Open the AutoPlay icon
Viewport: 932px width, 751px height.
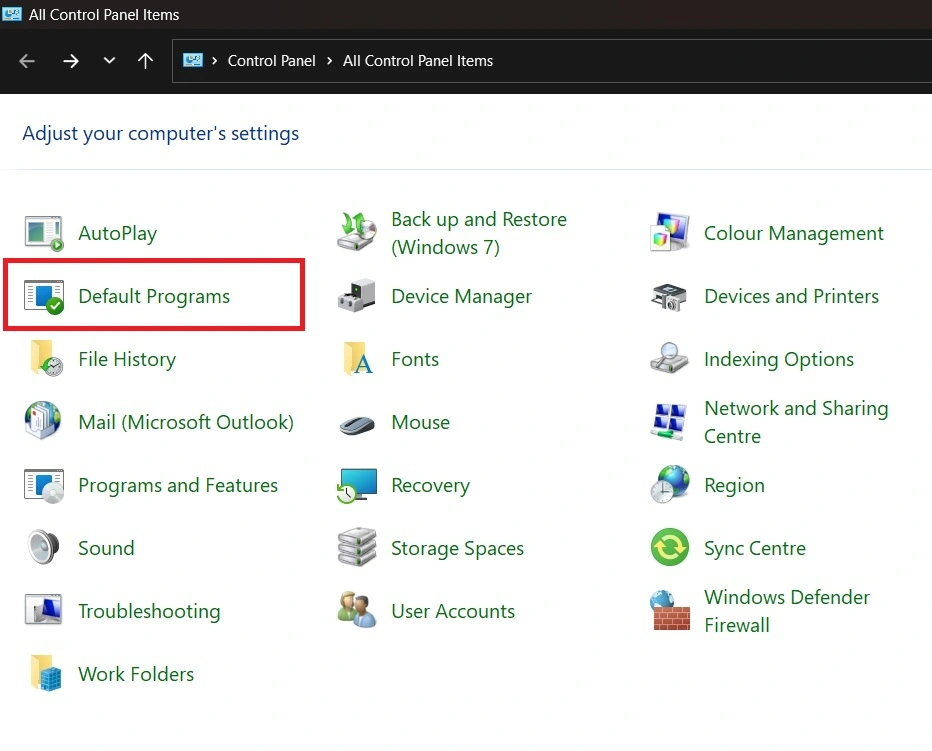click(x=44, y=233)
